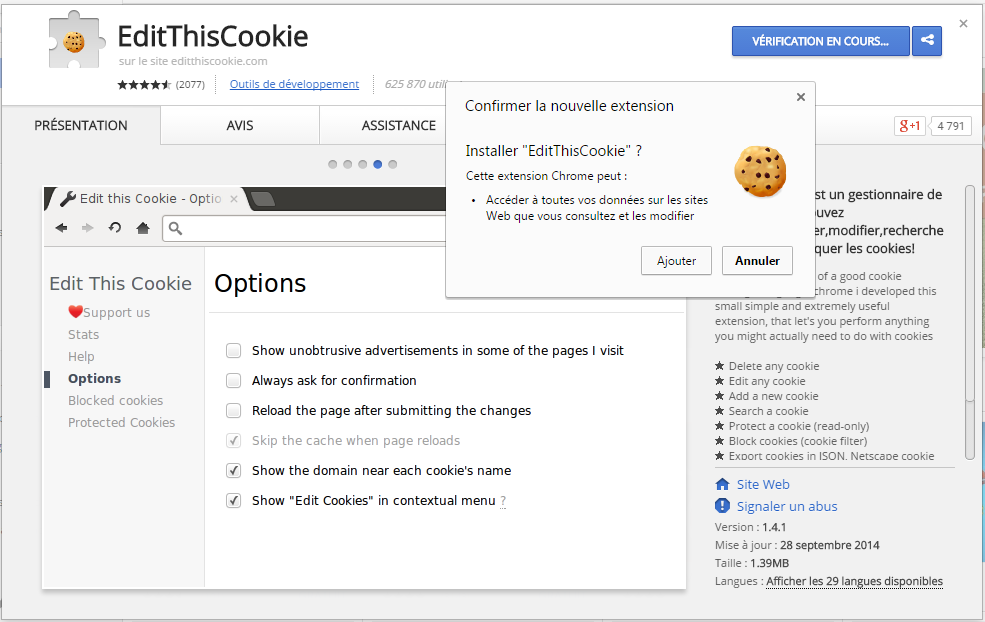The width and height of the screenshot is (985, 622).
Task: Select Blocked cookies in the sidebar
Action: coord(116,400)
